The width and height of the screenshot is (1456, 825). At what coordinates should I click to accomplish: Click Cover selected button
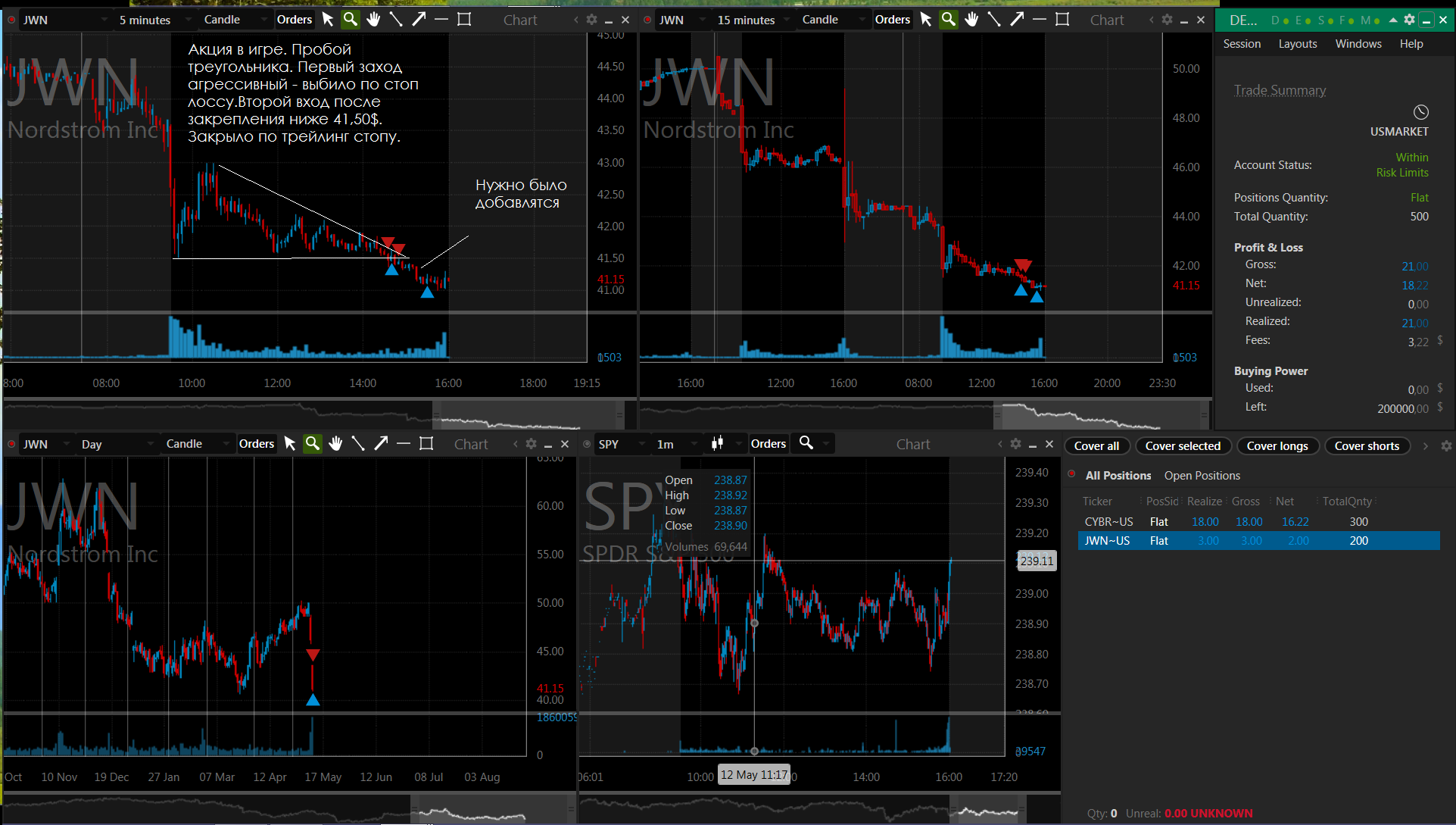pyautogui.click(x=1183, y=446)
